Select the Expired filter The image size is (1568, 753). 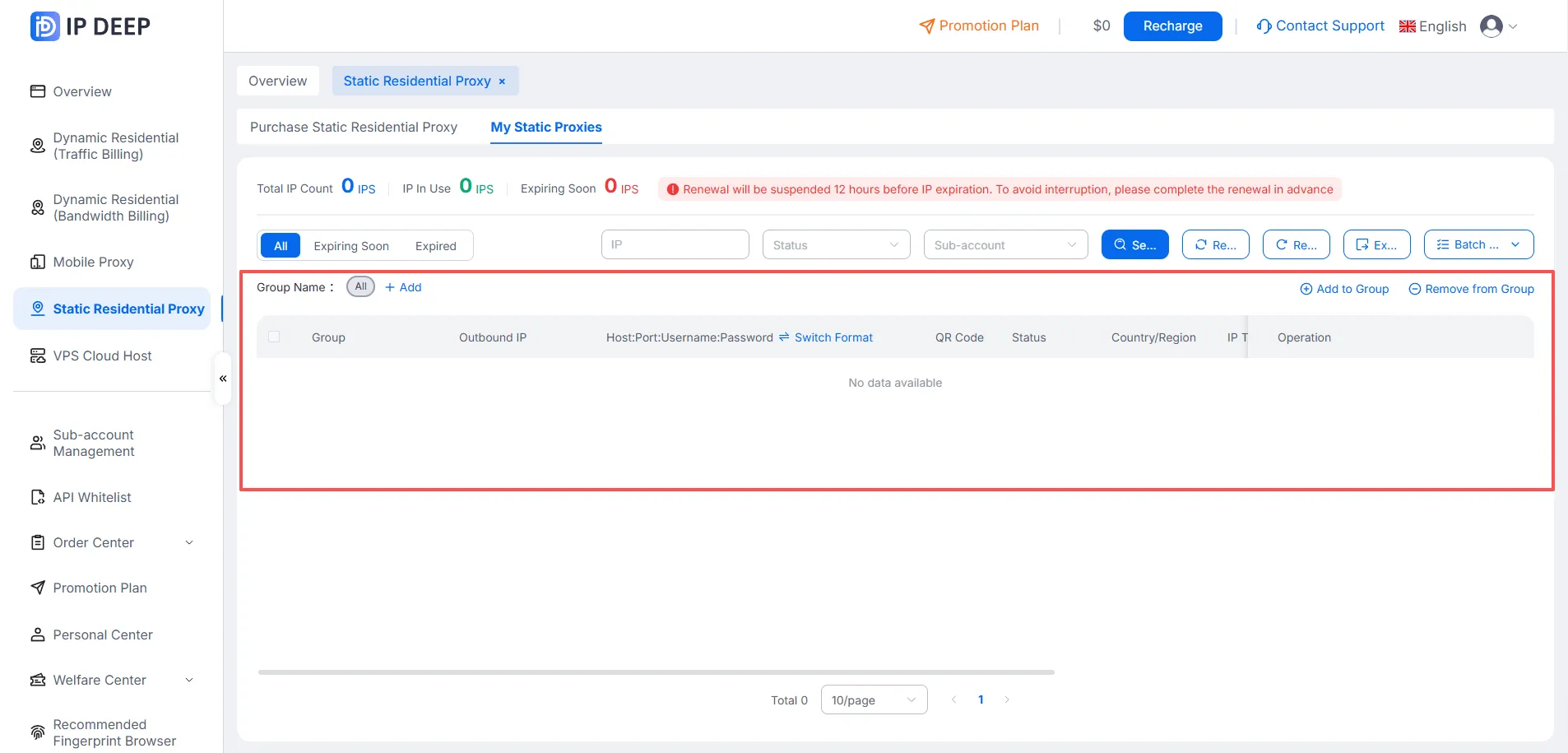click(436, 246)
